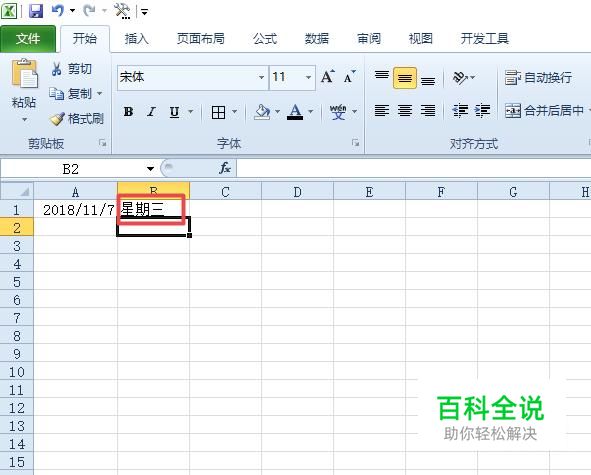Viewport: 591px width, 475px height.
Task: Open Name Box dropdown arrow
Action: 150,169
